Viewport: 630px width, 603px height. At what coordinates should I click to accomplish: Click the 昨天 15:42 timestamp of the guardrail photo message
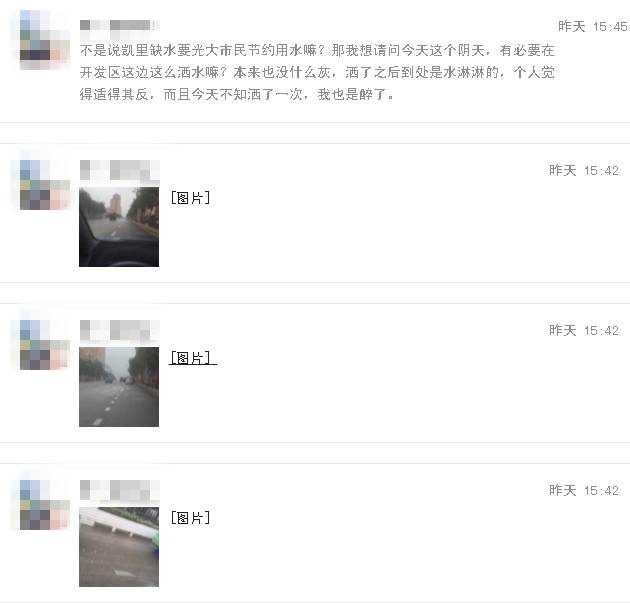584,490
